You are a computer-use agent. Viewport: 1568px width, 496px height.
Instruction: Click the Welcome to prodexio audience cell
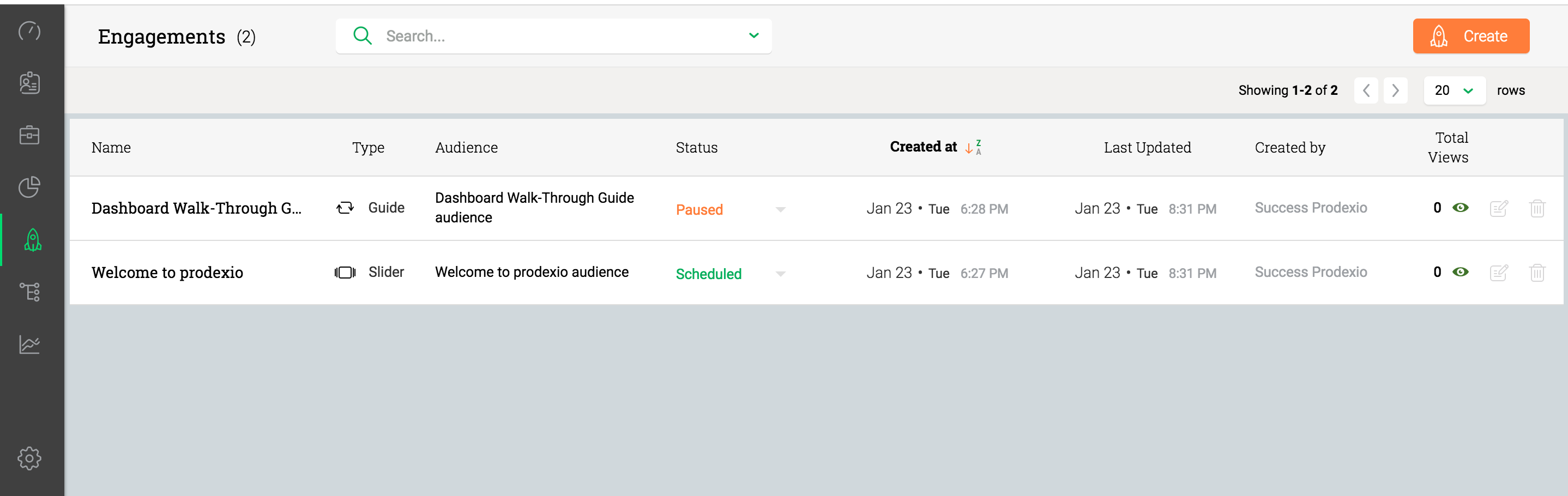532,271
